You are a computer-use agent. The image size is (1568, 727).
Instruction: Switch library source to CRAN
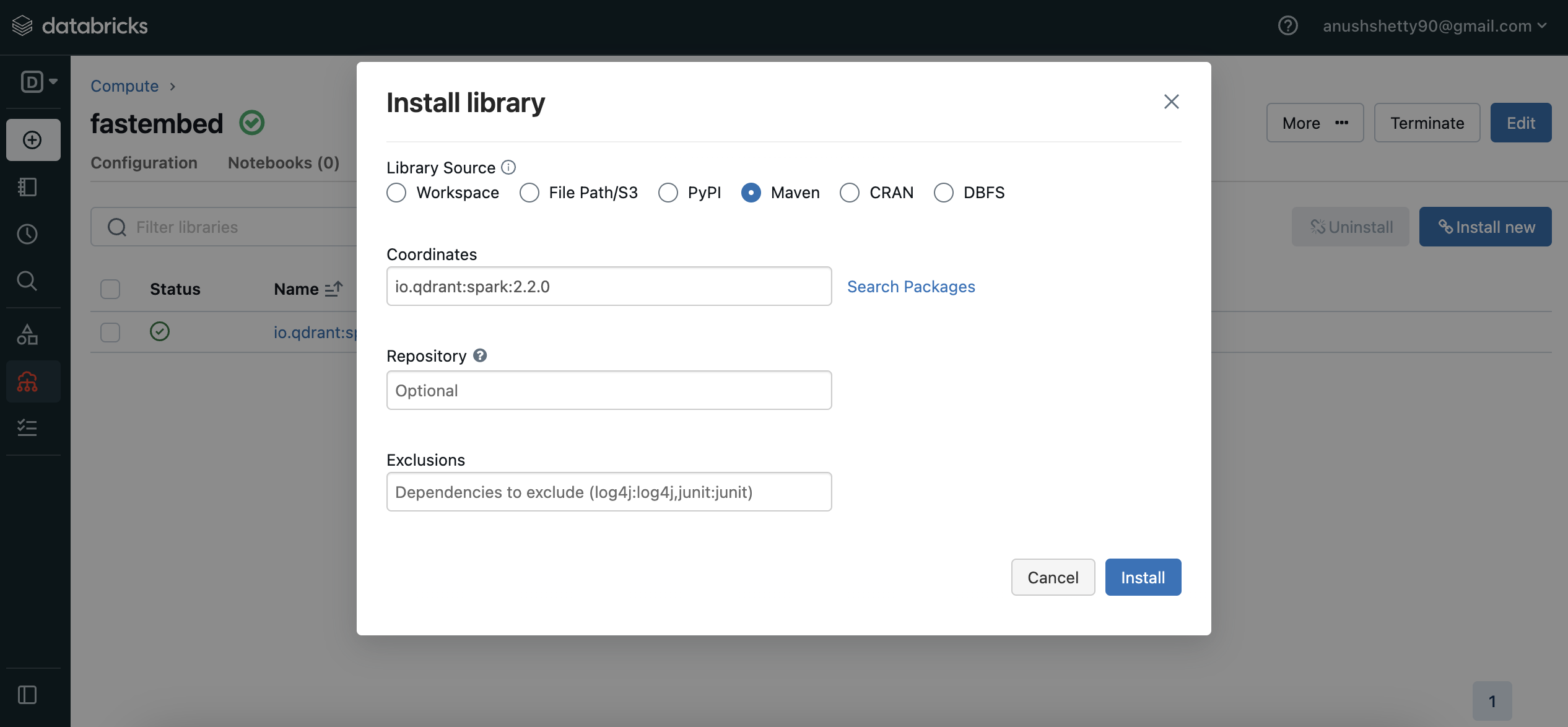(849, 193)
